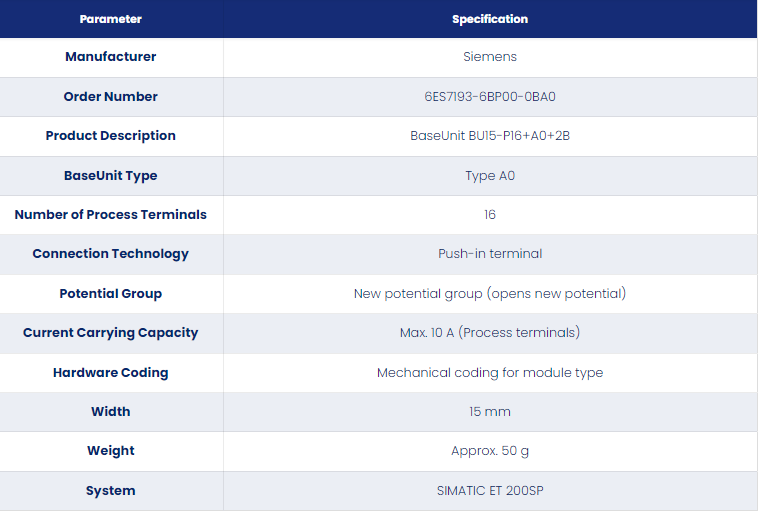The height and width of the screenshot is (512, 758).
Task: Select the 'SIMATIC ET 200SP' value
Action: (x=490, y=490)
